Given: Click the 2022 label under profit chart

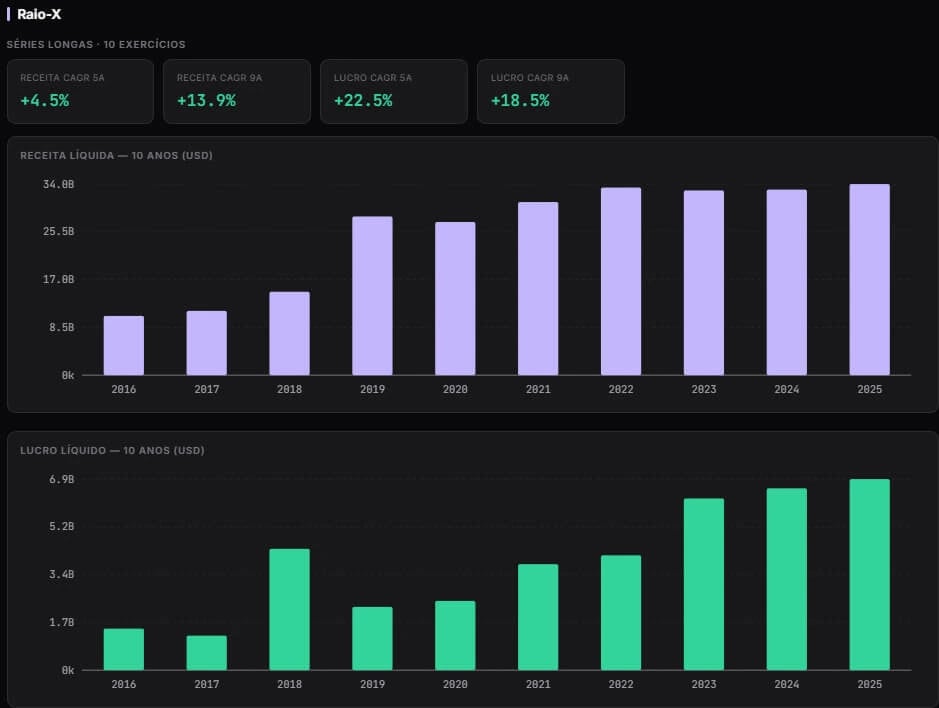Looking at the screenshot, I should coord(621,684).
